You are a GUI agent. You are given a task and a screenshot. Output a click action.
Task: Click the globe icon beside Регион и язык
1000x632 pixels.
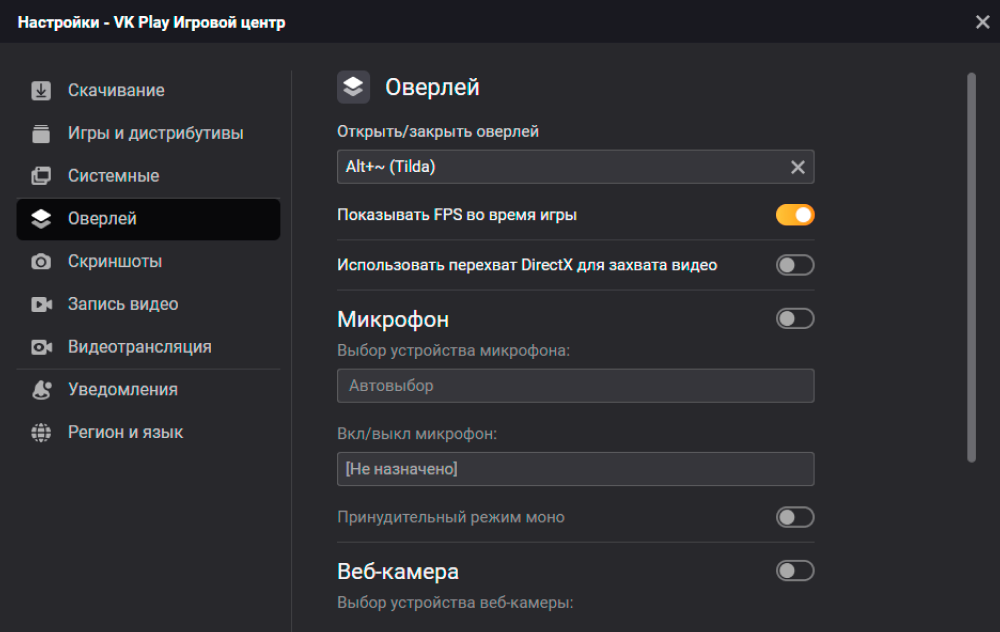coord(41,433)
